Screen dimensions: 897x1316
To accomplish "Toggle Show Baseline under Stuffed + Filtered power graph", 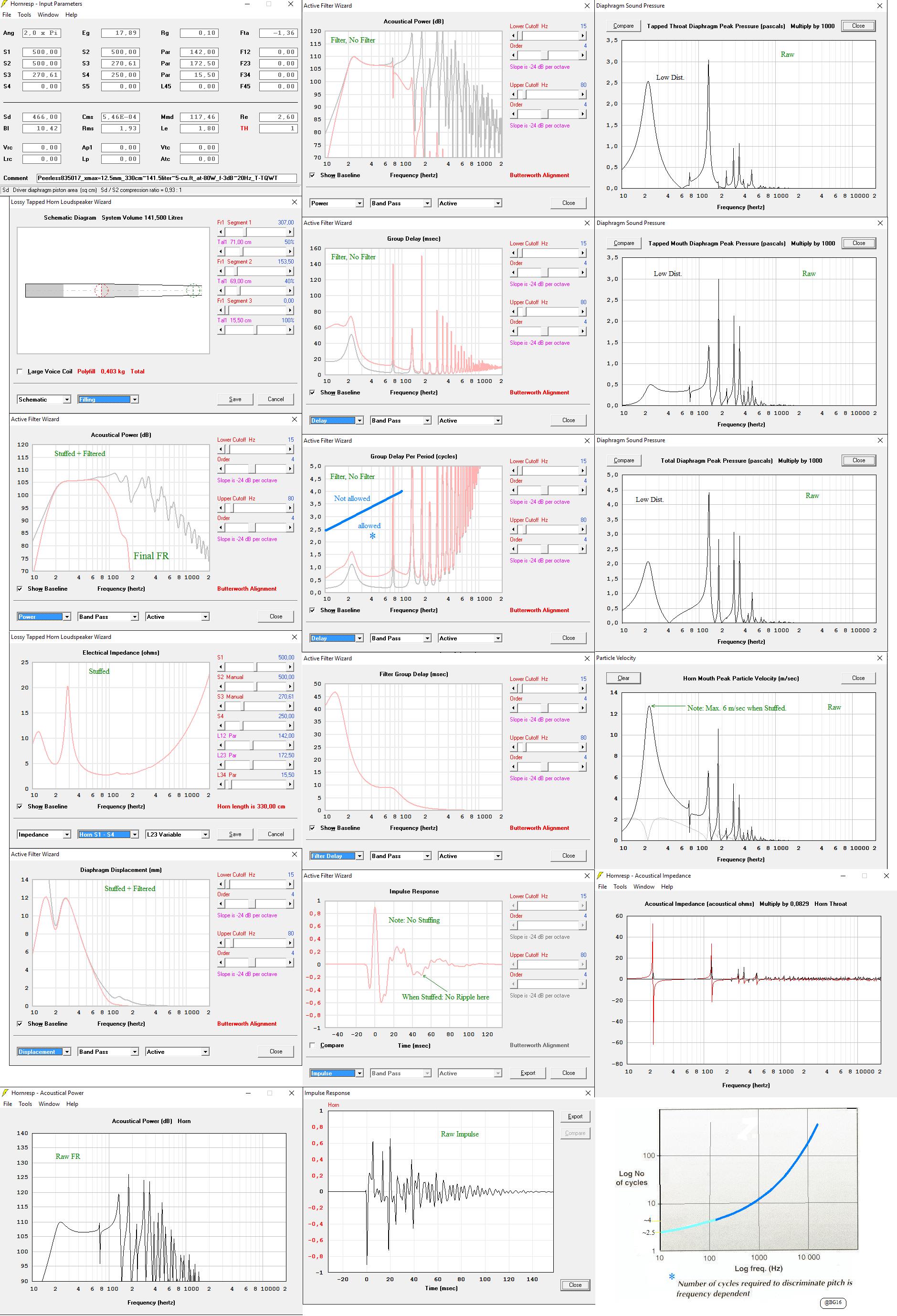I will [x=20, y=589].
